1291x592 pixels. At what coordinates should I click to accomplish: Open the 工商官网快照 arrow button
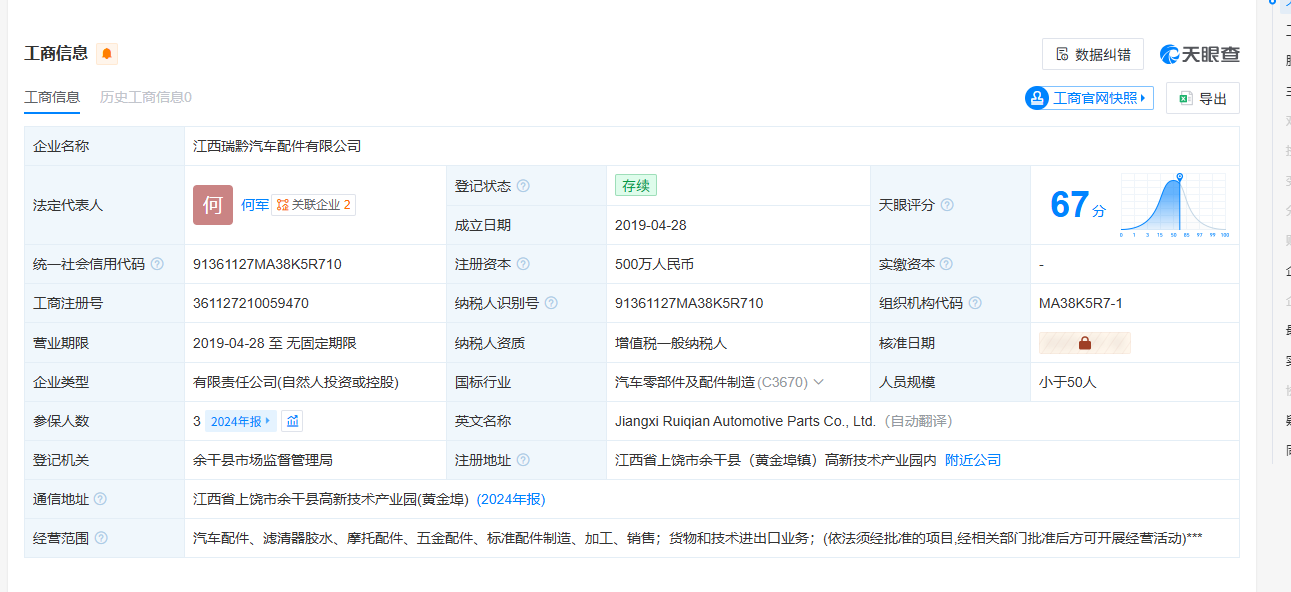(1089, 98)
